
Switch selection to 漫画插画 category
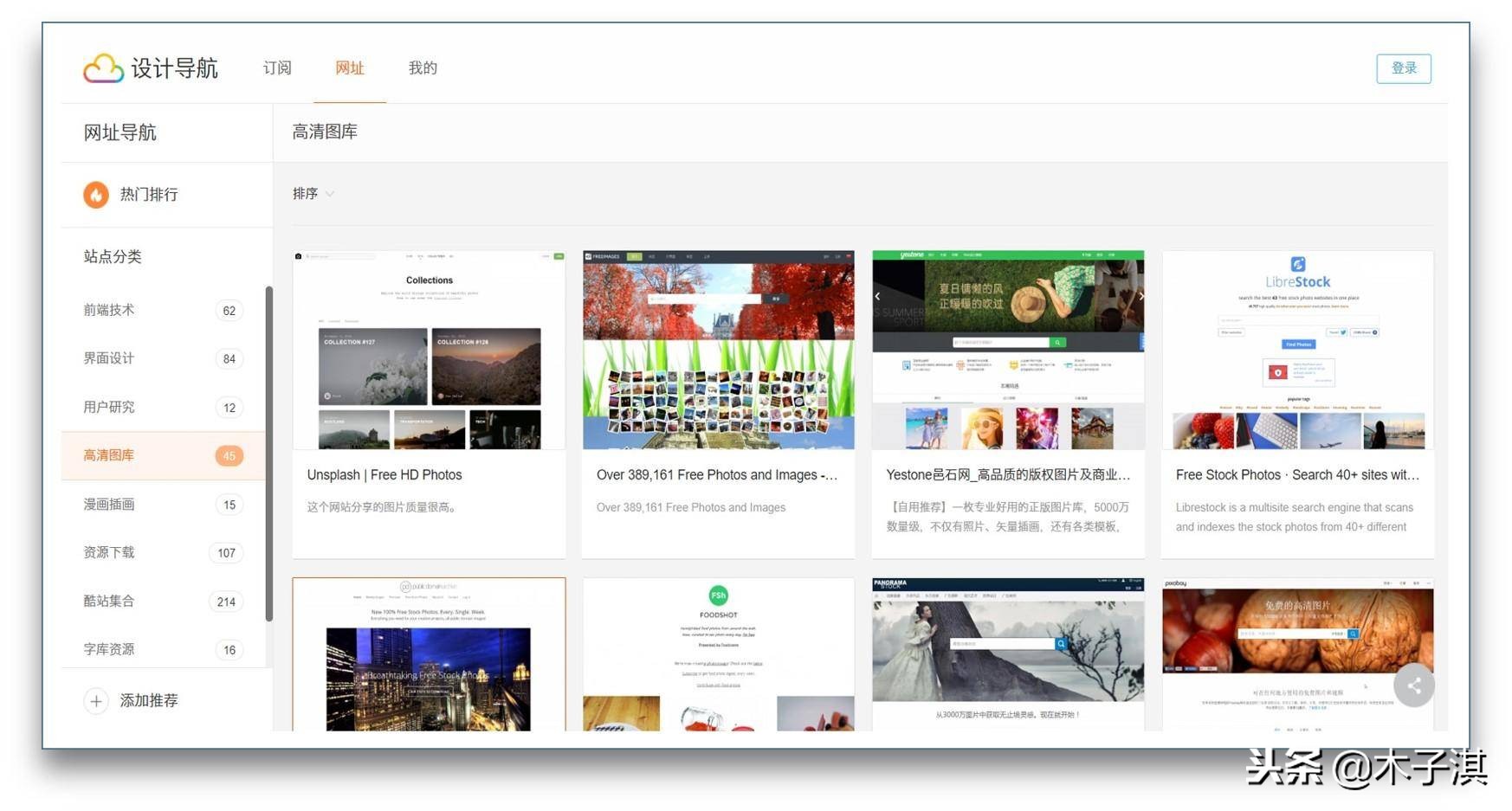point(108,504)
